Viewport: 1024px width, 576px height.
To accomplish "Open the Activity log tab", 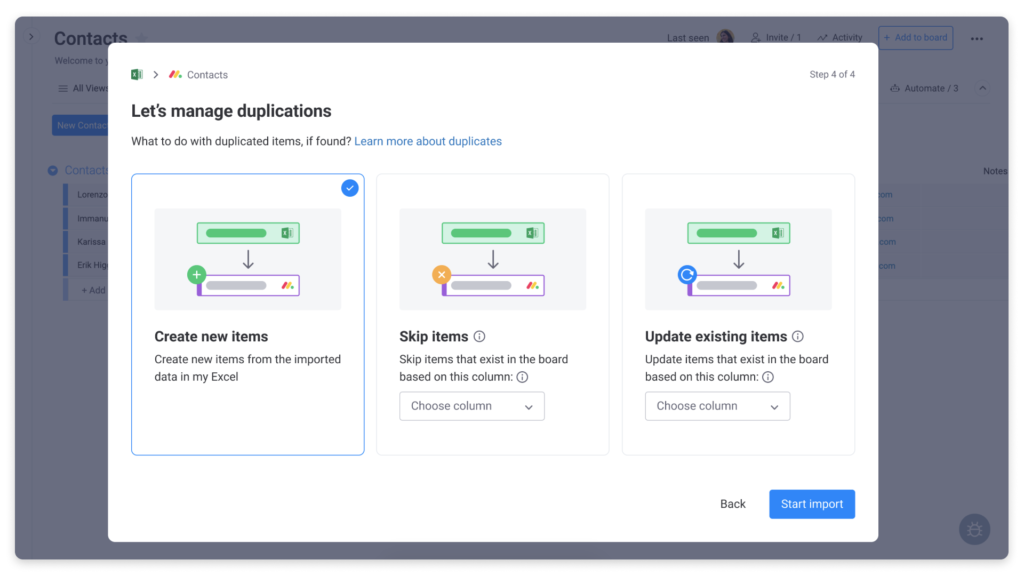I will point(839,38).
